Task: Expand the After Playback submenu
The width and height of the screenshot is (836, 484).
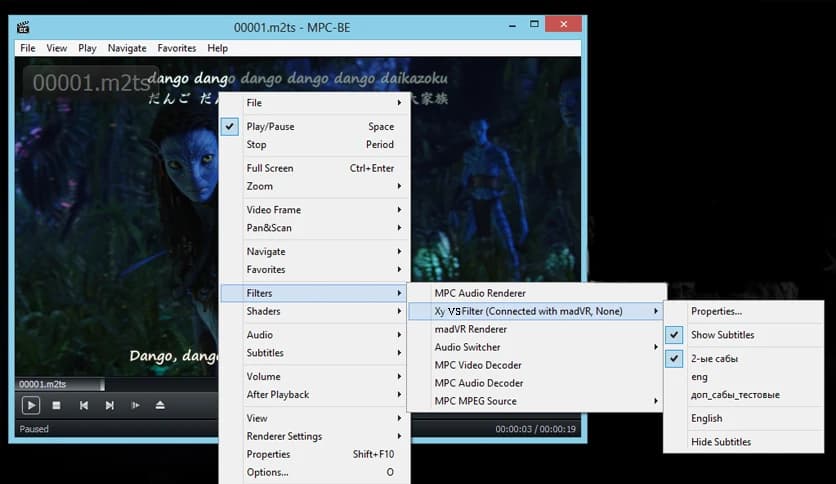Action: pyautogui.click(x=315, y=394)
